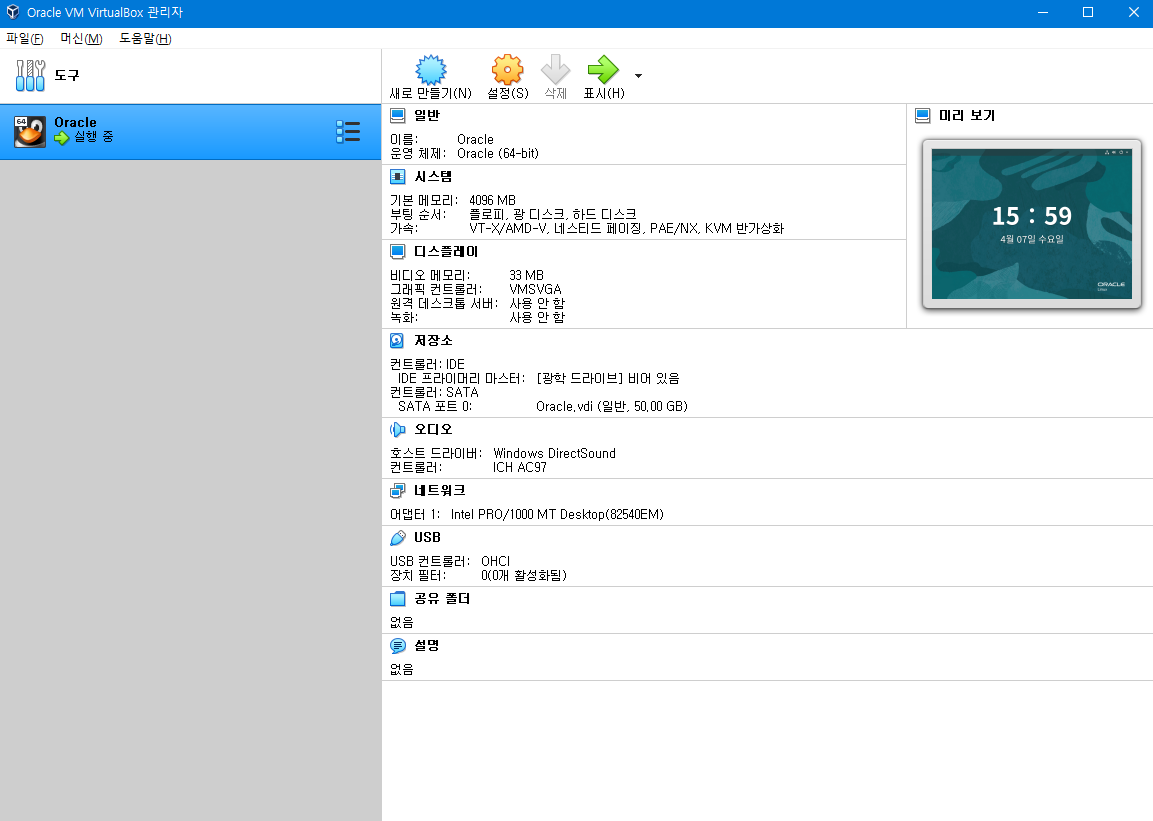The image size is (1153, 821).
Task: Click the 33 MB video memory value
Action: pos(526,275)
